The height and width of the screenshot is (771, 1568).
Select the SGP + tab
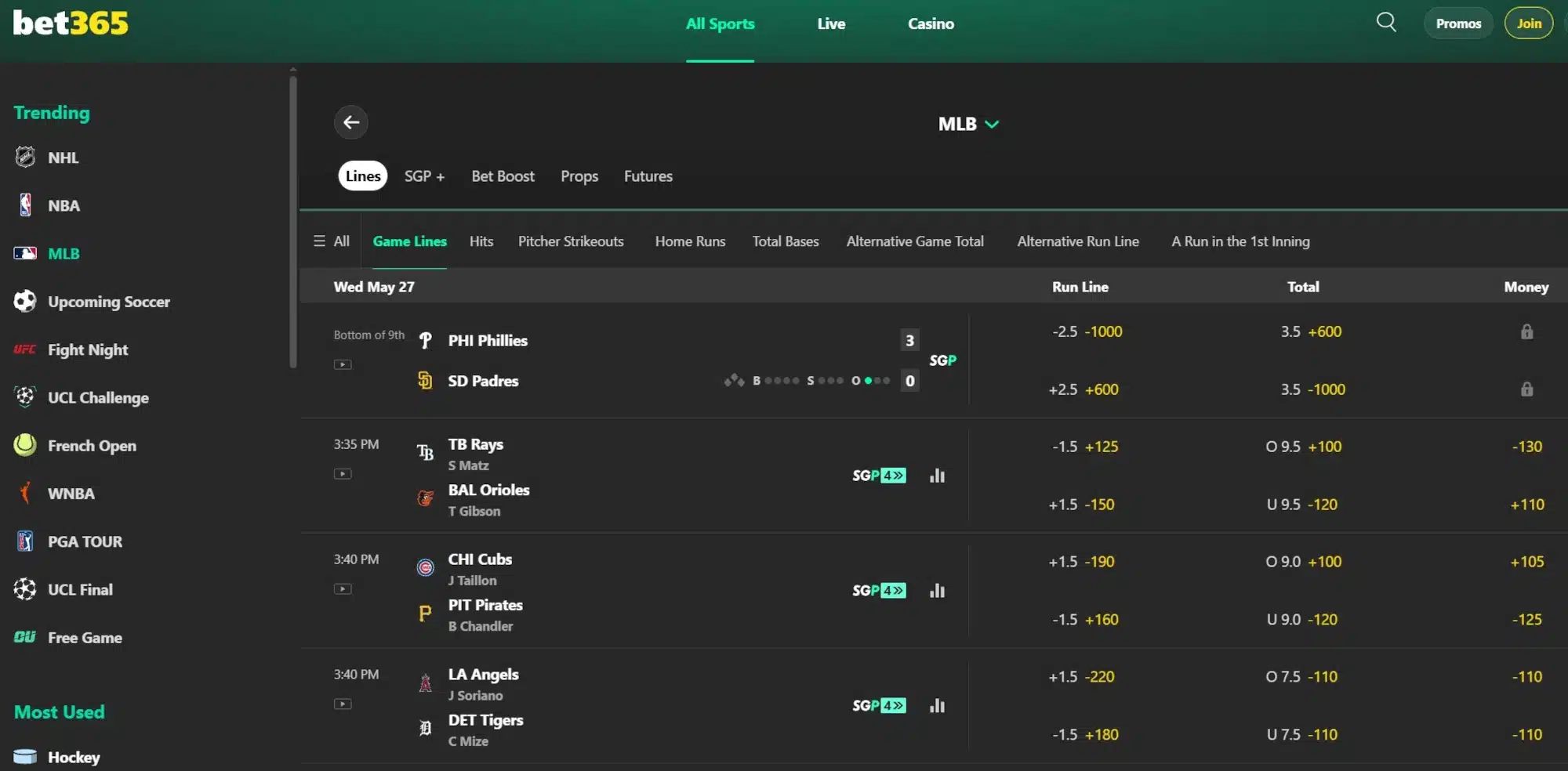tap(424, 176)
